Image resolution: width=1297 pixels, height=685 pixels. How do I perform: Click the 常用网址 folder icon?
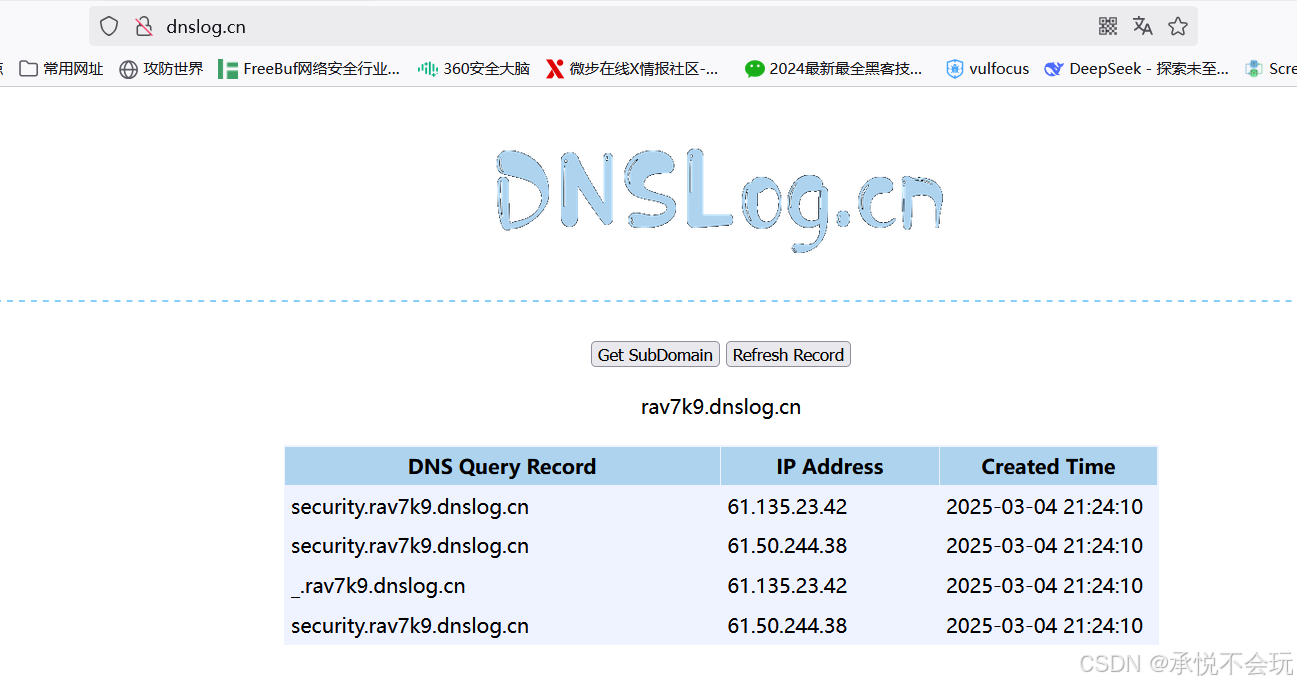point(28,69)
